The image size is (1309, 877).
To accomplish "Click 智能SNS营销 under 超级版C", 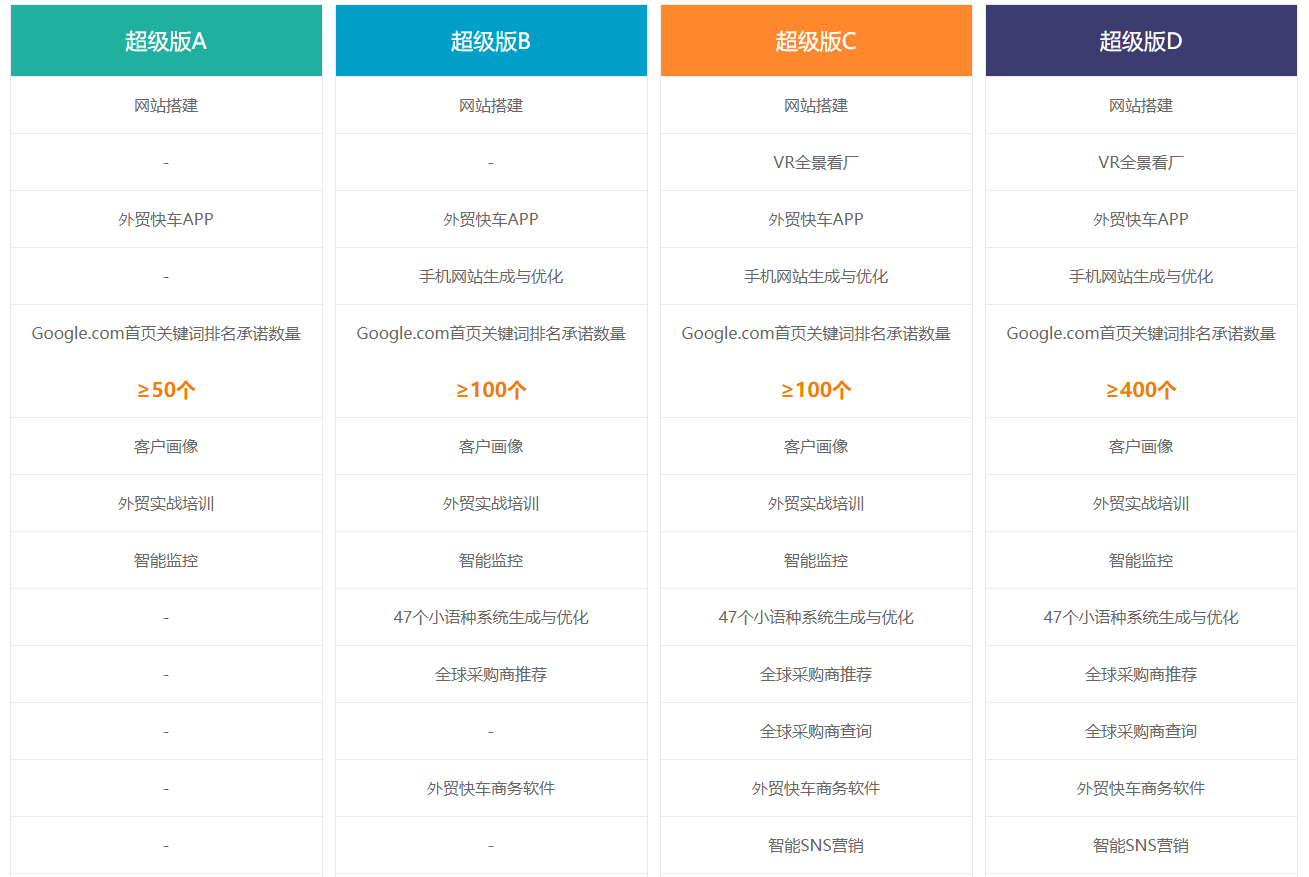I will (816, 845).
